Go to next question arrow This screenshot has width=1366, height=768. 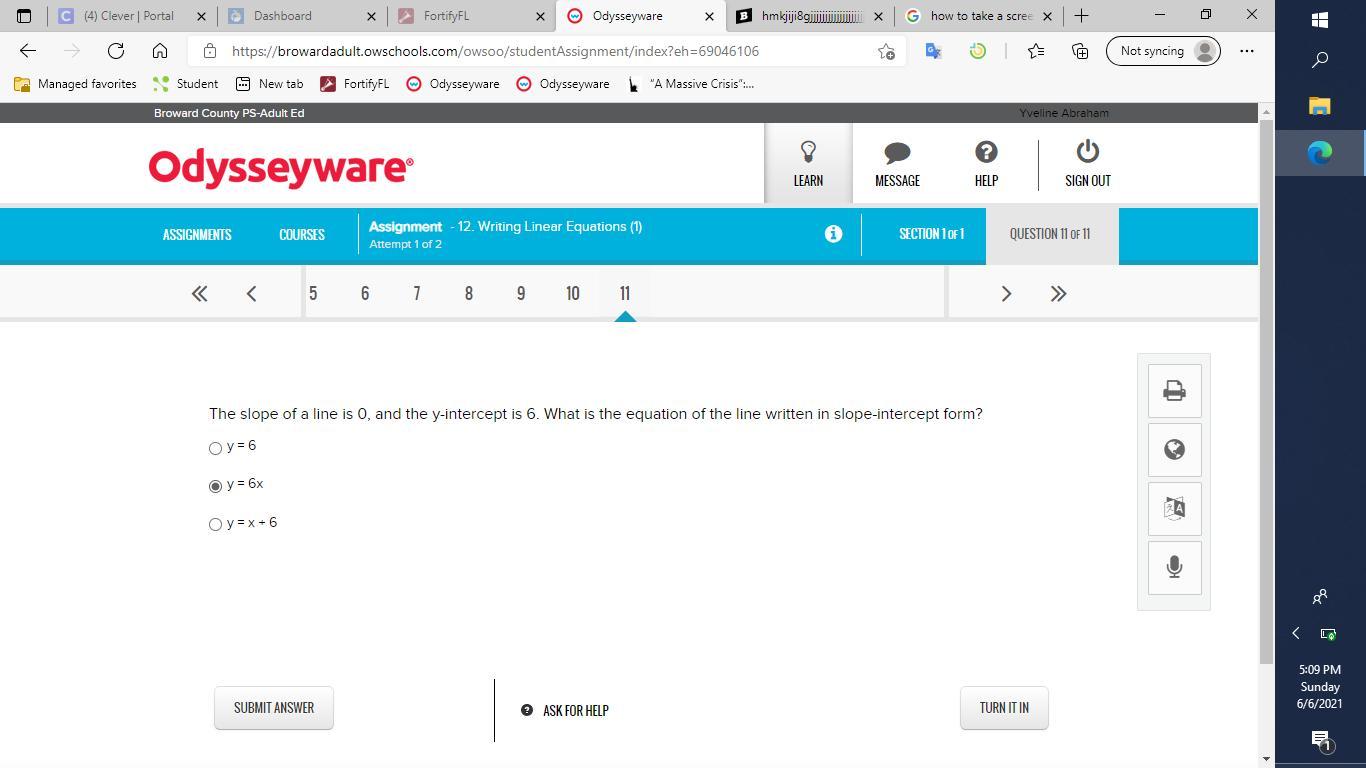coord(1006,293)
